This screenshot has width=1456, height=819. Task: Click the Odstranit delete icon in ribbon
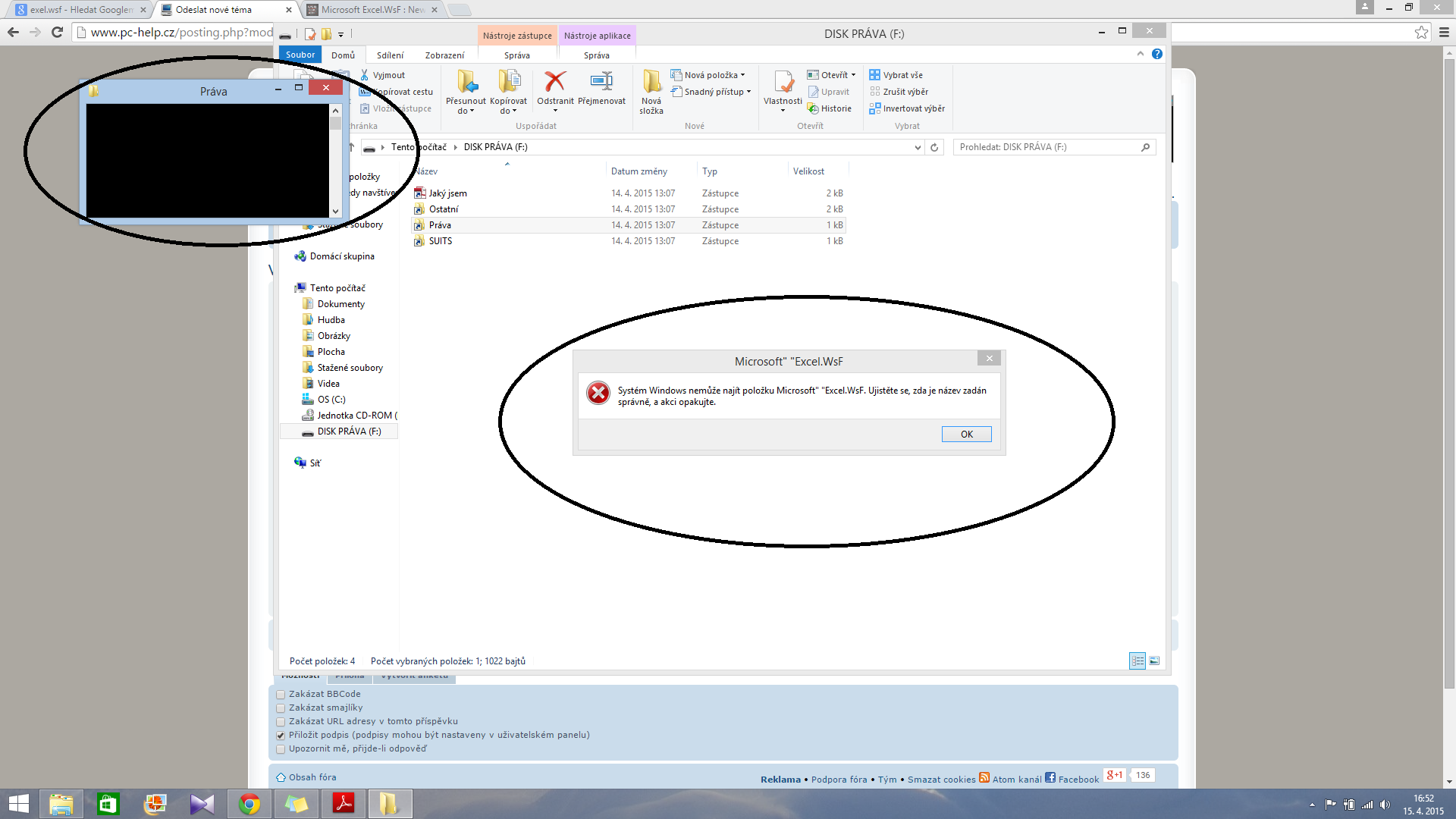pos(555,82)
